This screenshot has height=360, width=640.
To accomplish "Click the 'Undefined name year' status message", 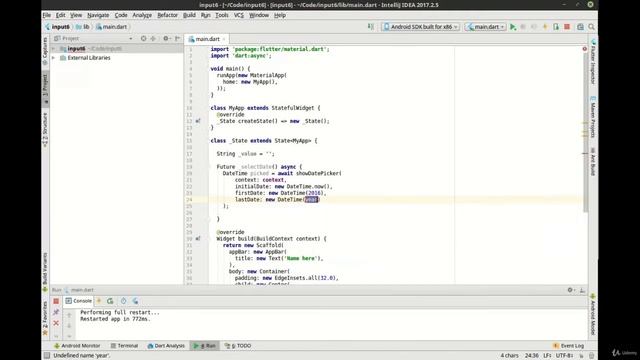I will (82, 356).
